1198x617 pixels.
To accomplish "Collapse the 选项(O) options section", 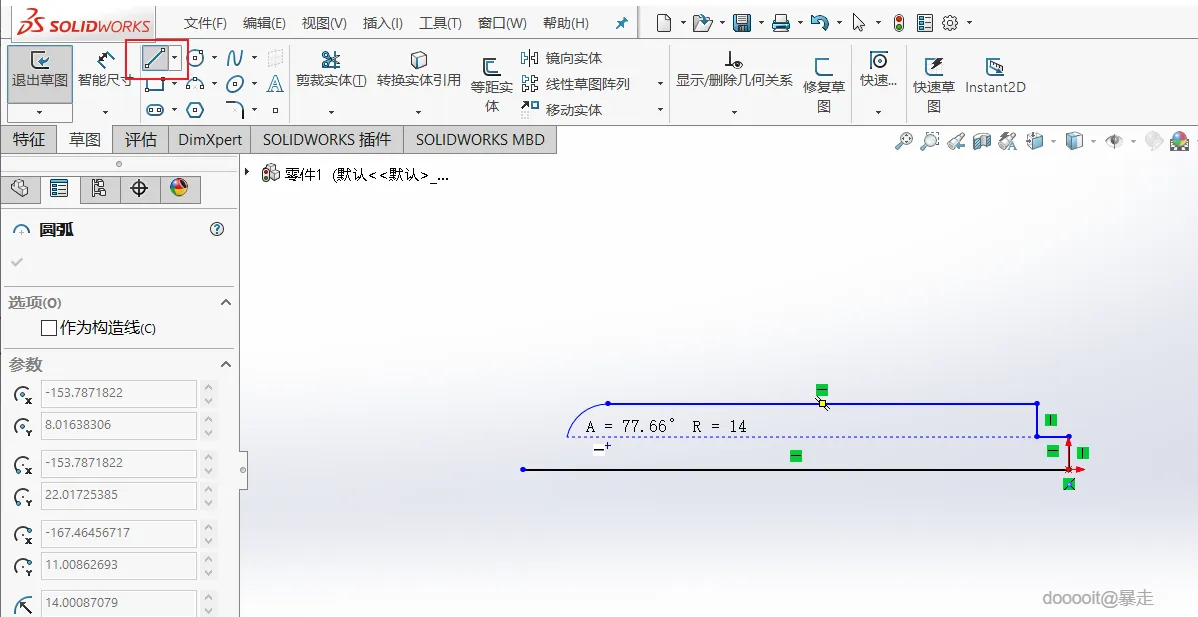I will [x=225, y=302].
